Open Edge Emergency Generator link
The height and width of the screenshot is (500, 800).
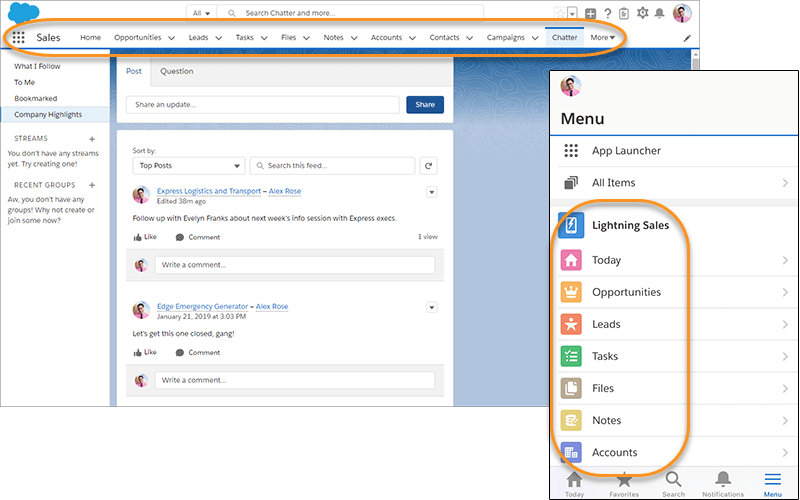click(202, 306)
